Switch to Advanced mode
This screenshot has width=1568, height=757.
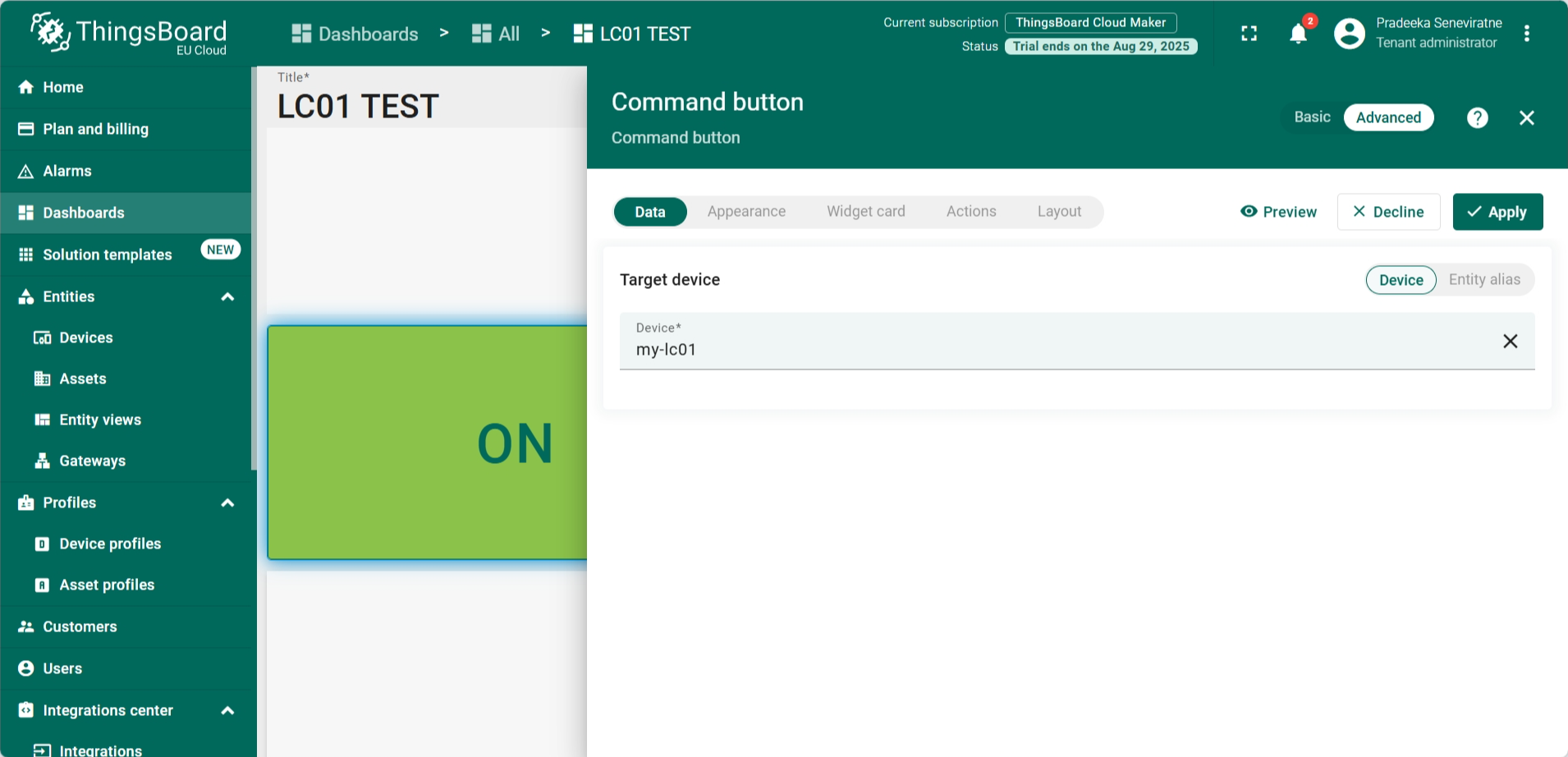pyautogui.click(x=1388, y=117)
